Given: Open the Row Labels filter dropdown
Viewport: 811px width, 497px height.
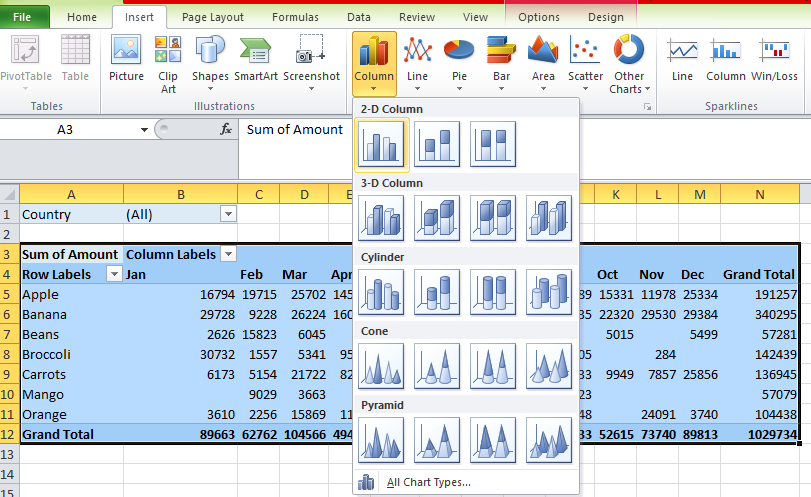Looking at the screenshot, I should click(x=114, y=274).
